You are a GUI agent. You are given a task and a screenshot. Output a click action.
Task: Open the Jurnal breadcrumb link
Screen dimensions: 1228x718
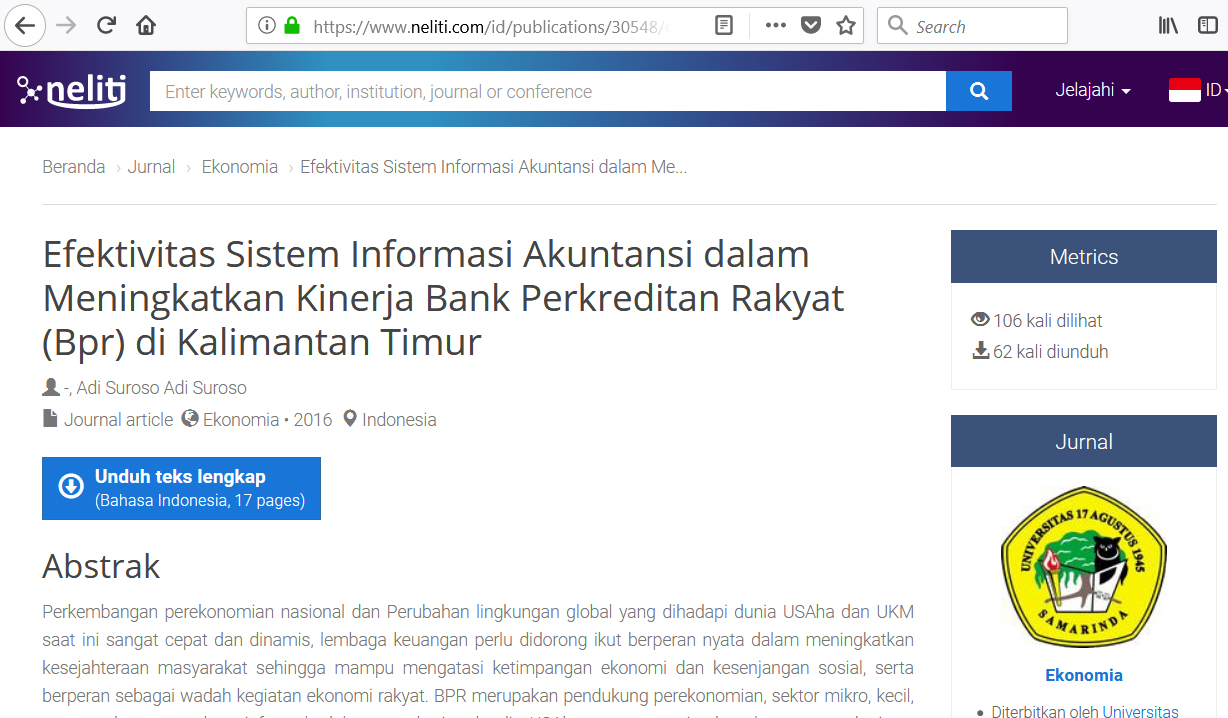point(151,167)
